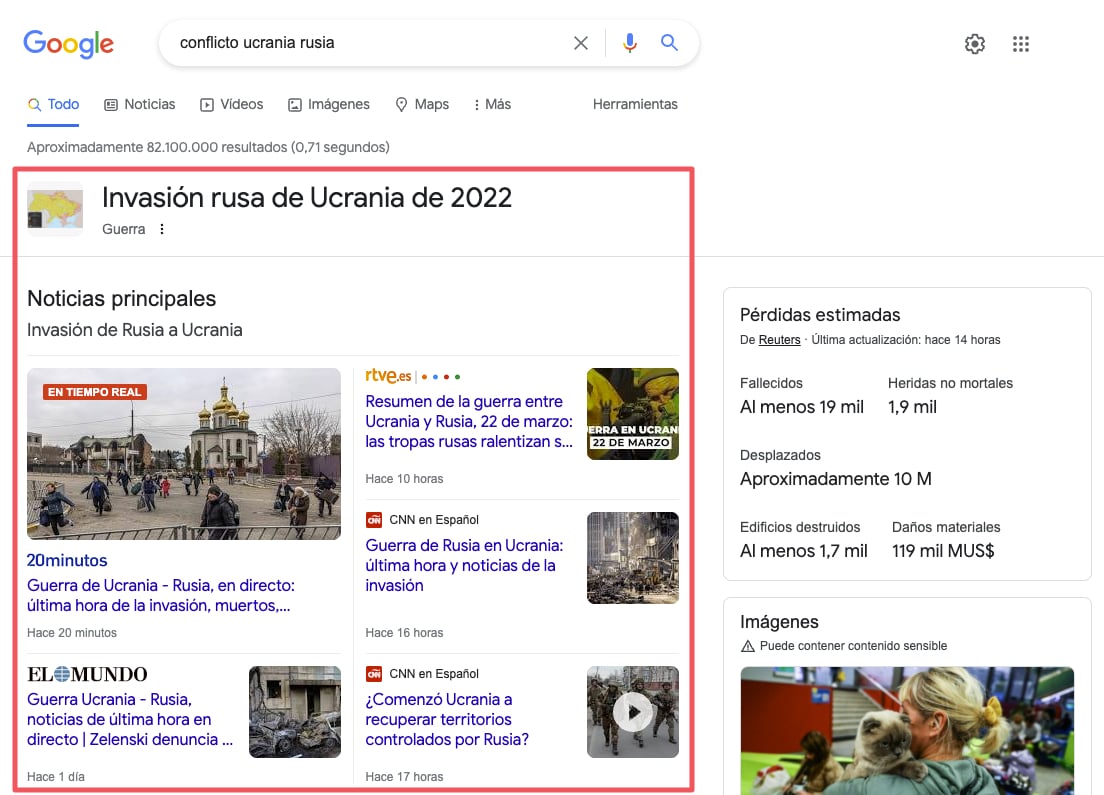The image size is (1104, 795).
Task: Open '¿Comenzó Ucrania a recuperar territorios' article
Action: pyautogui.click(x=447, y=719)
